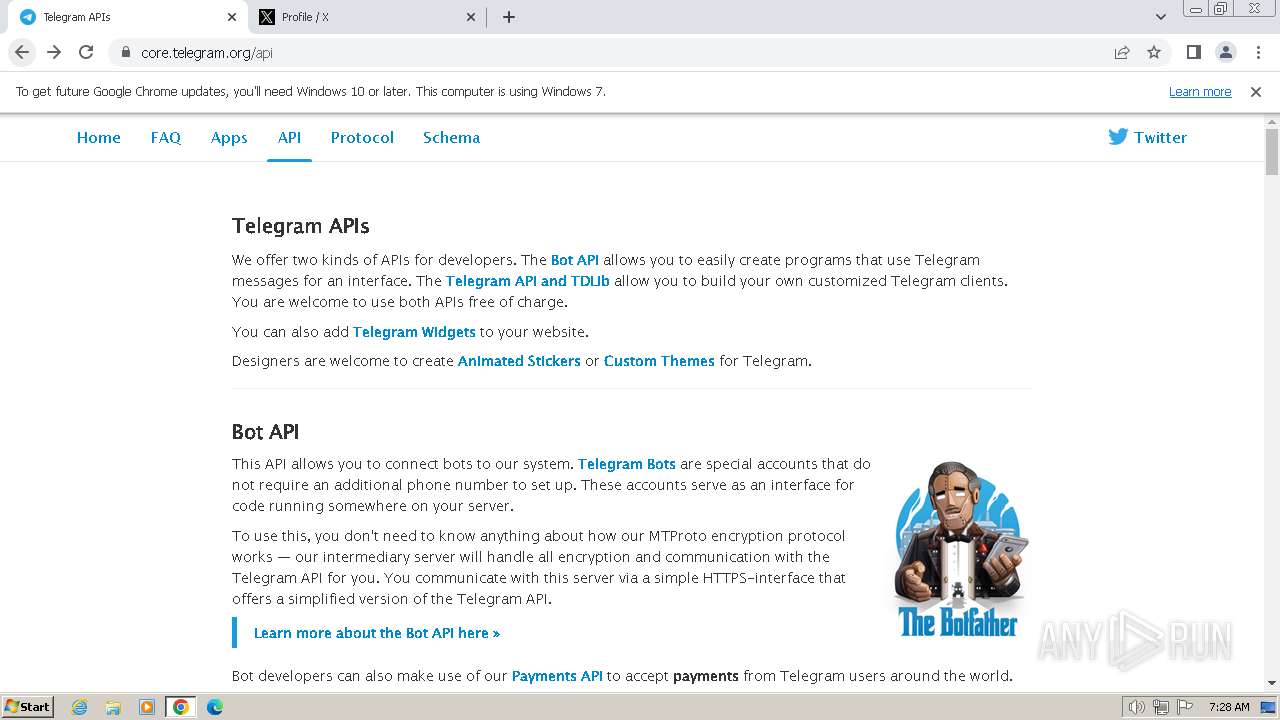
Task: Click the Chrome icon in the taskbar
Action: pyautogui.click(x=180, y=707)
